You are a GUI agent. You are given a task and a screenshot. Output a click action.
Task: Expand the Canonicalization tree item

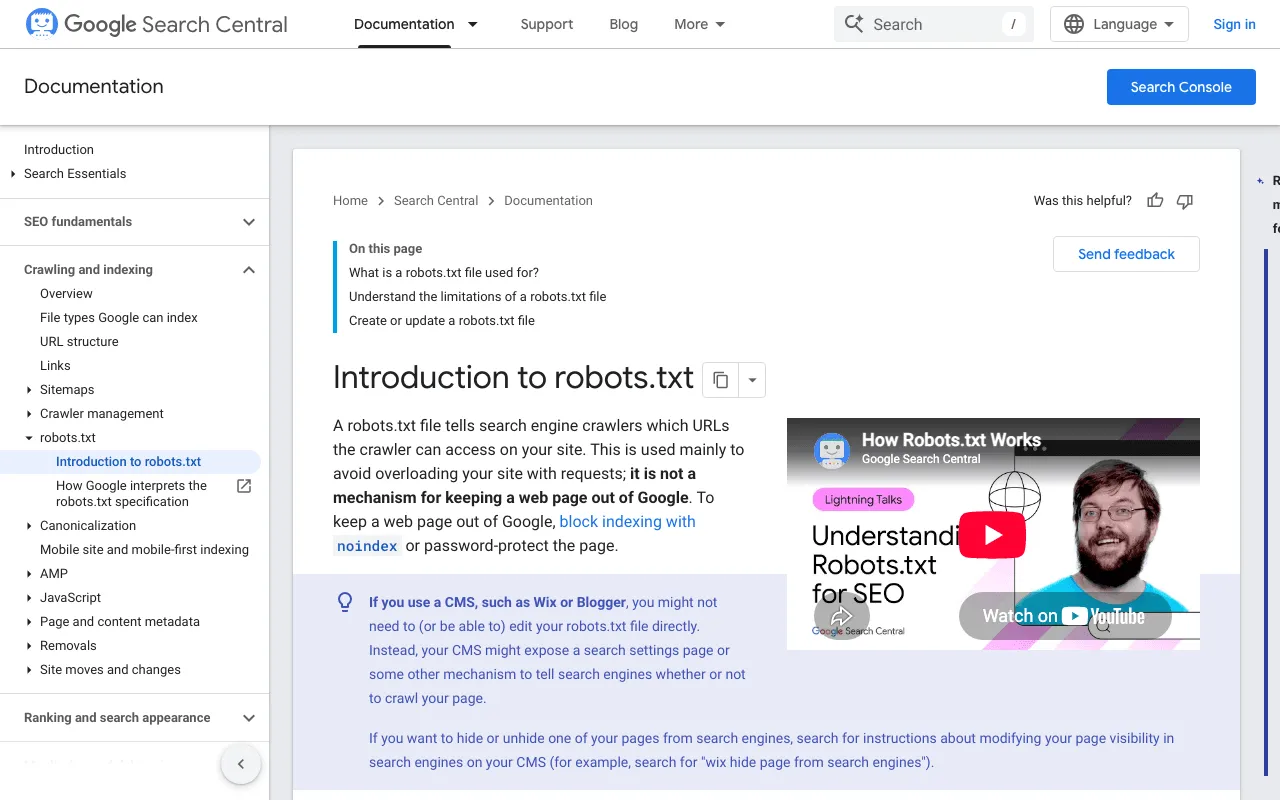29,526
